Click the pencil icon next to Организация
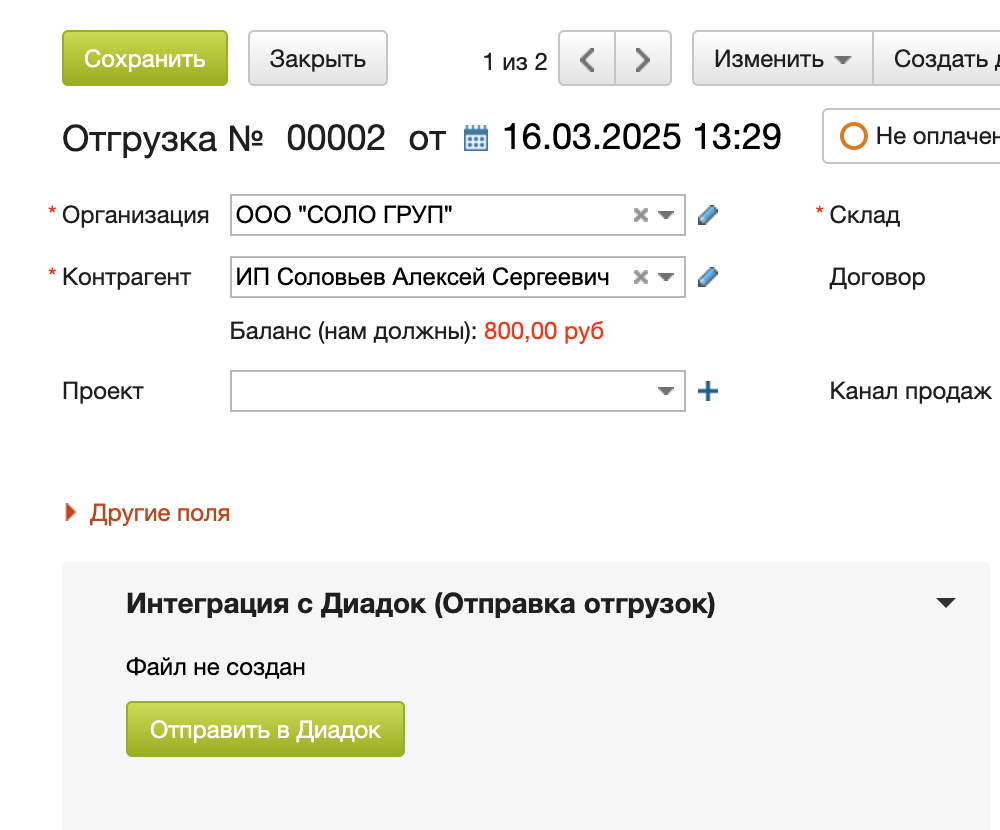Screen dimensions: 1000x830 [x=708, y=215]
